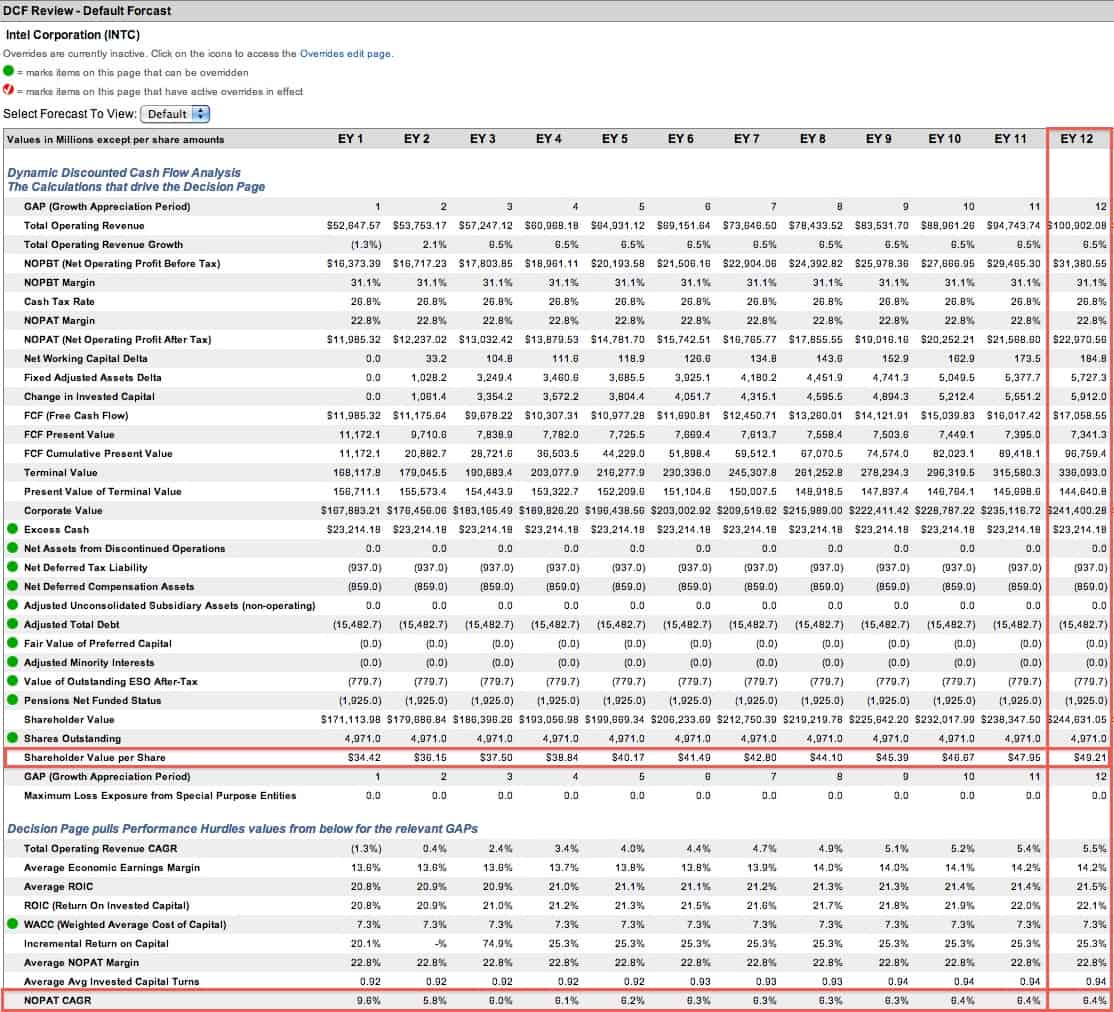Screen dimensions: 1114x1012
Task: Click the $171,113.98 Shareholder Value cell
Action: 351,719
